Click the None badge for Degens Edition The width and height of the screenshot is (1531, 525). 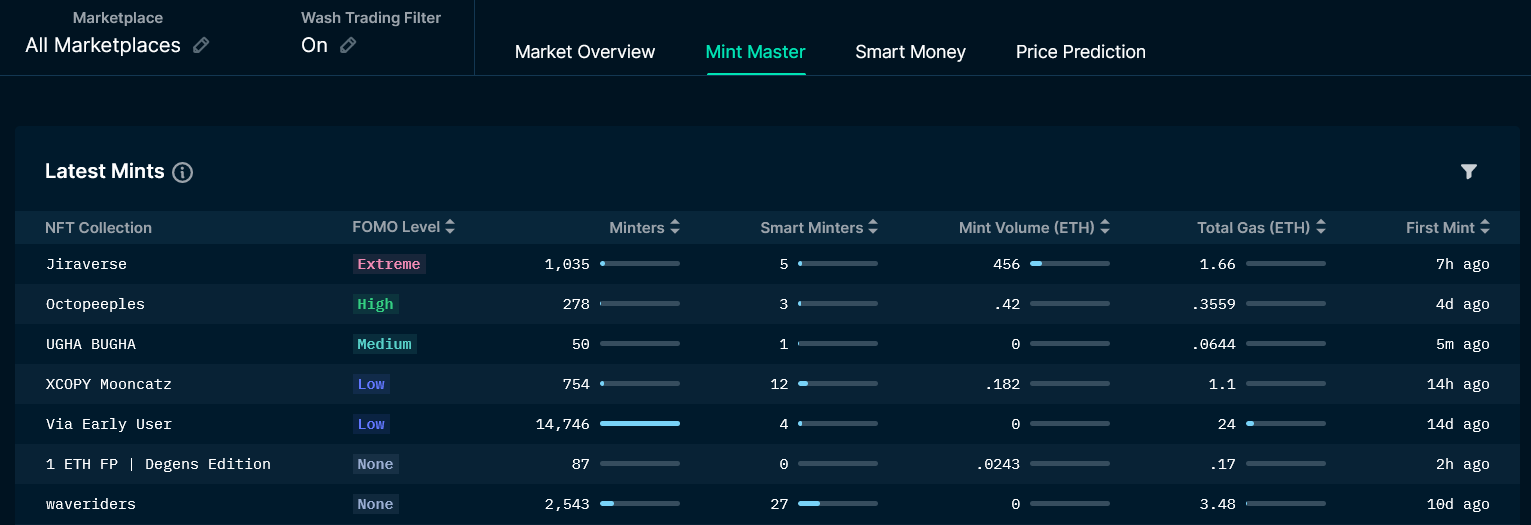pos(375,464)
